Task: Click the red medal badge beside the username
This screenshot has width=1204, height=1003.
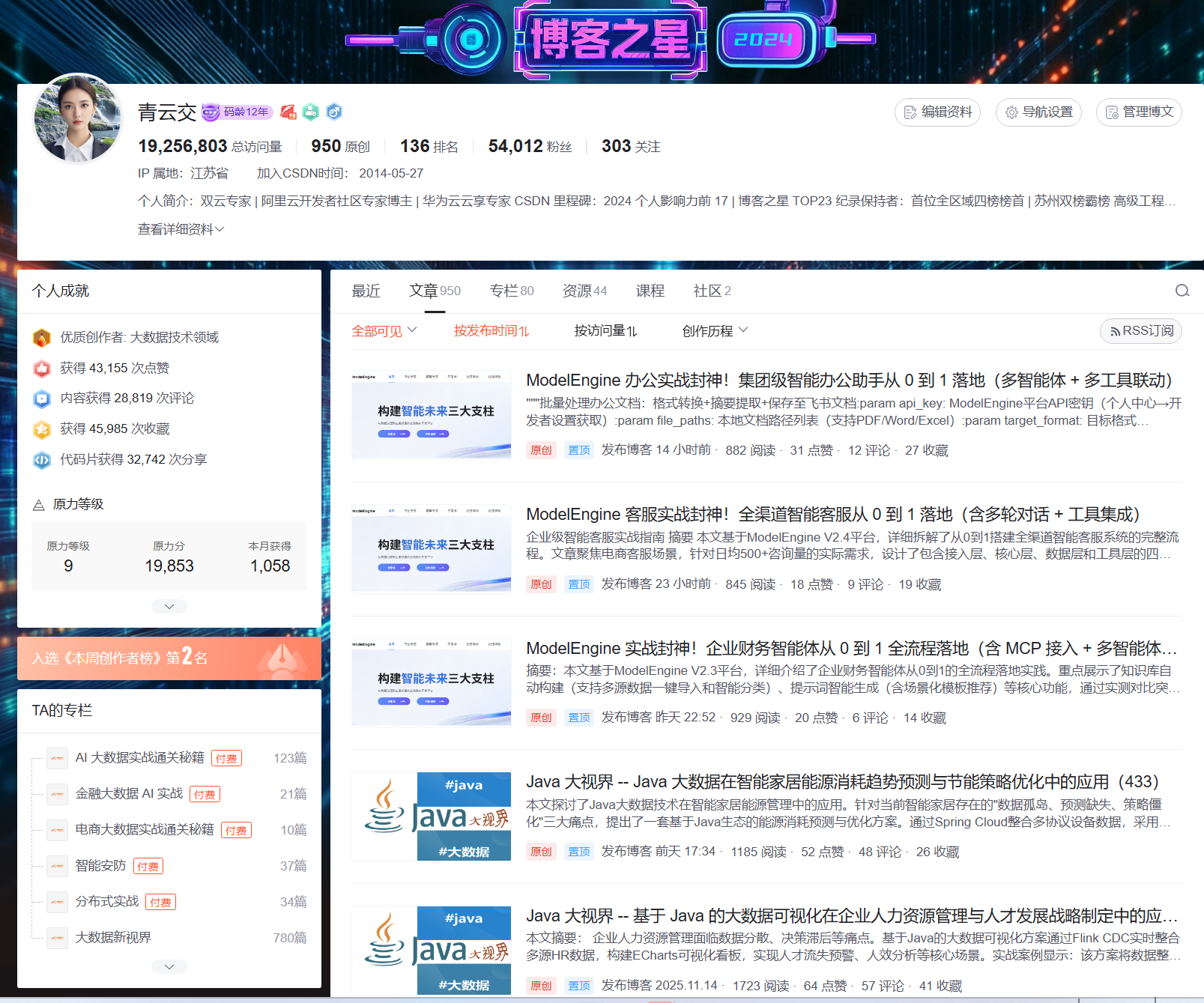Action: click(x=288, y=112)
